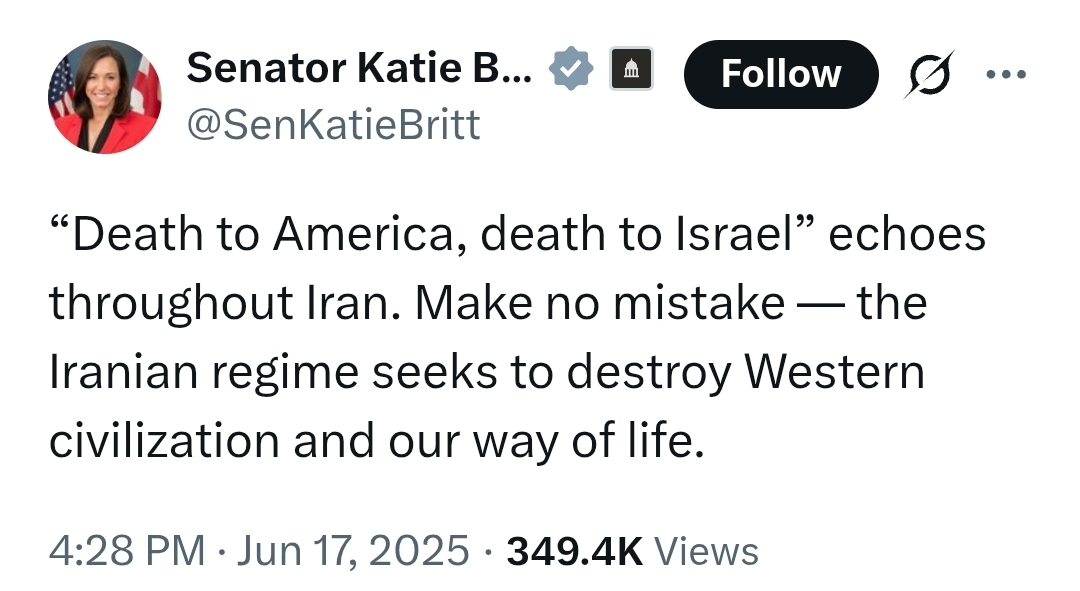
Task: Click "civilization and our way of life" line
Action: pos(377,441)
